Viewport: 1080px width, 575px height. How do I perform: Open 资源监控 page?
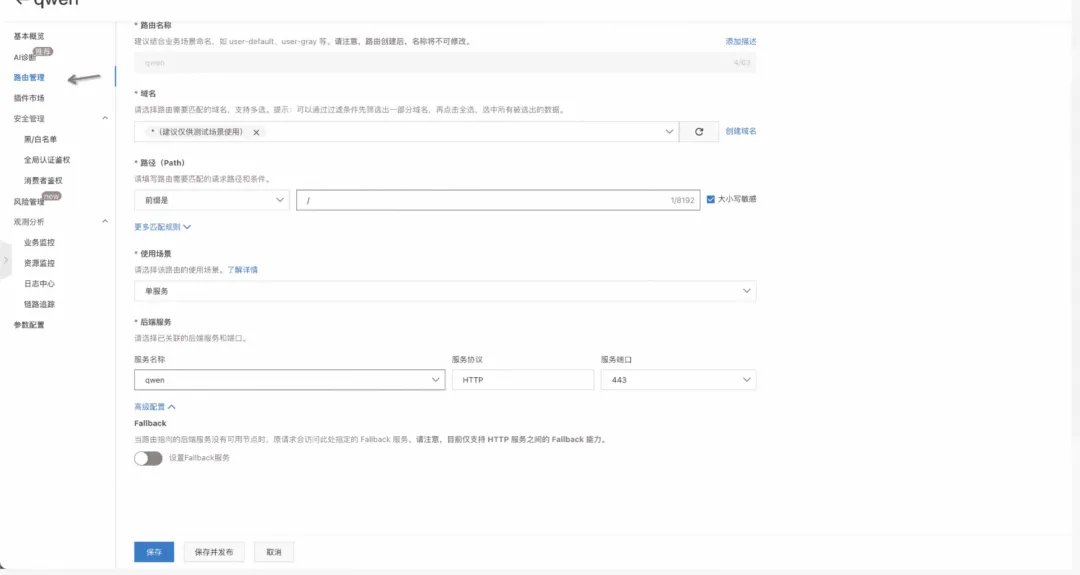39,264
